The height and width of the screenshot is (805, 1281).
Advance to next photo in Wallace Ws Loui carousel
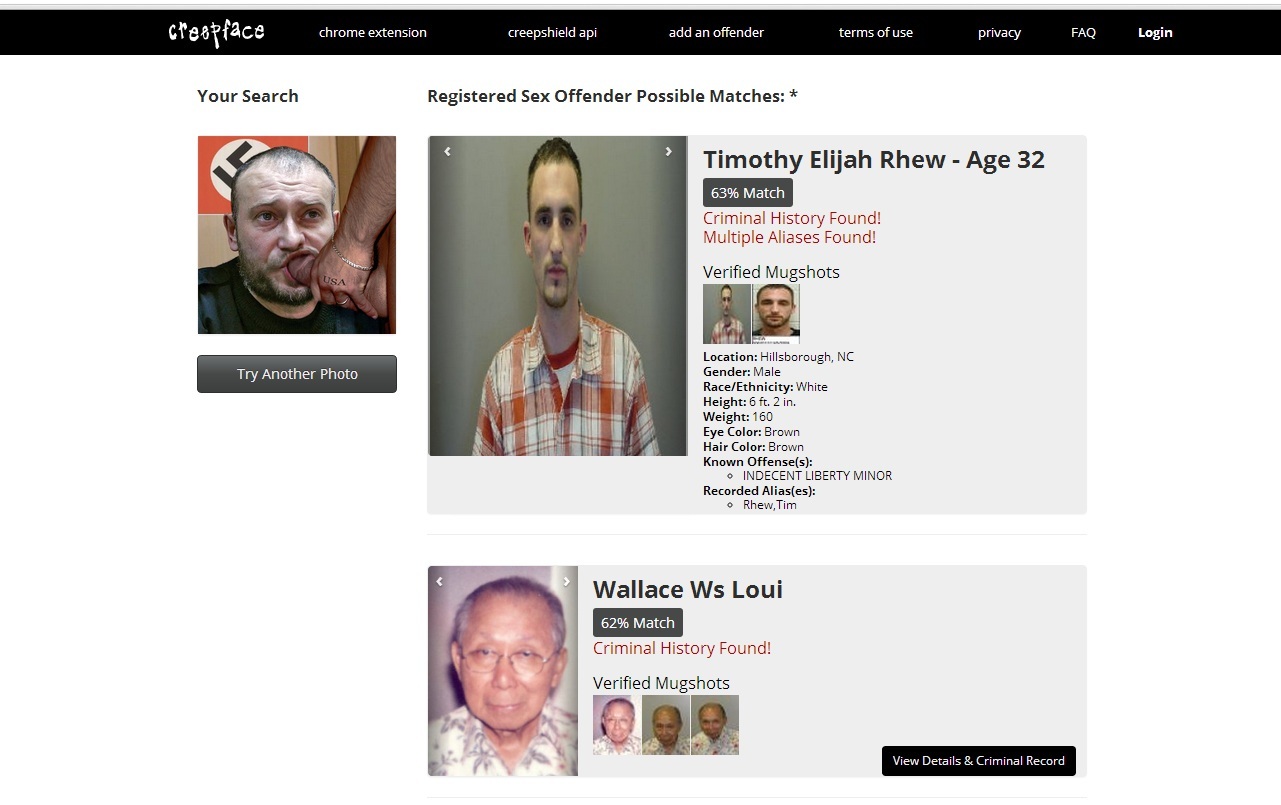pyautogui.click(x=567, y=581)
